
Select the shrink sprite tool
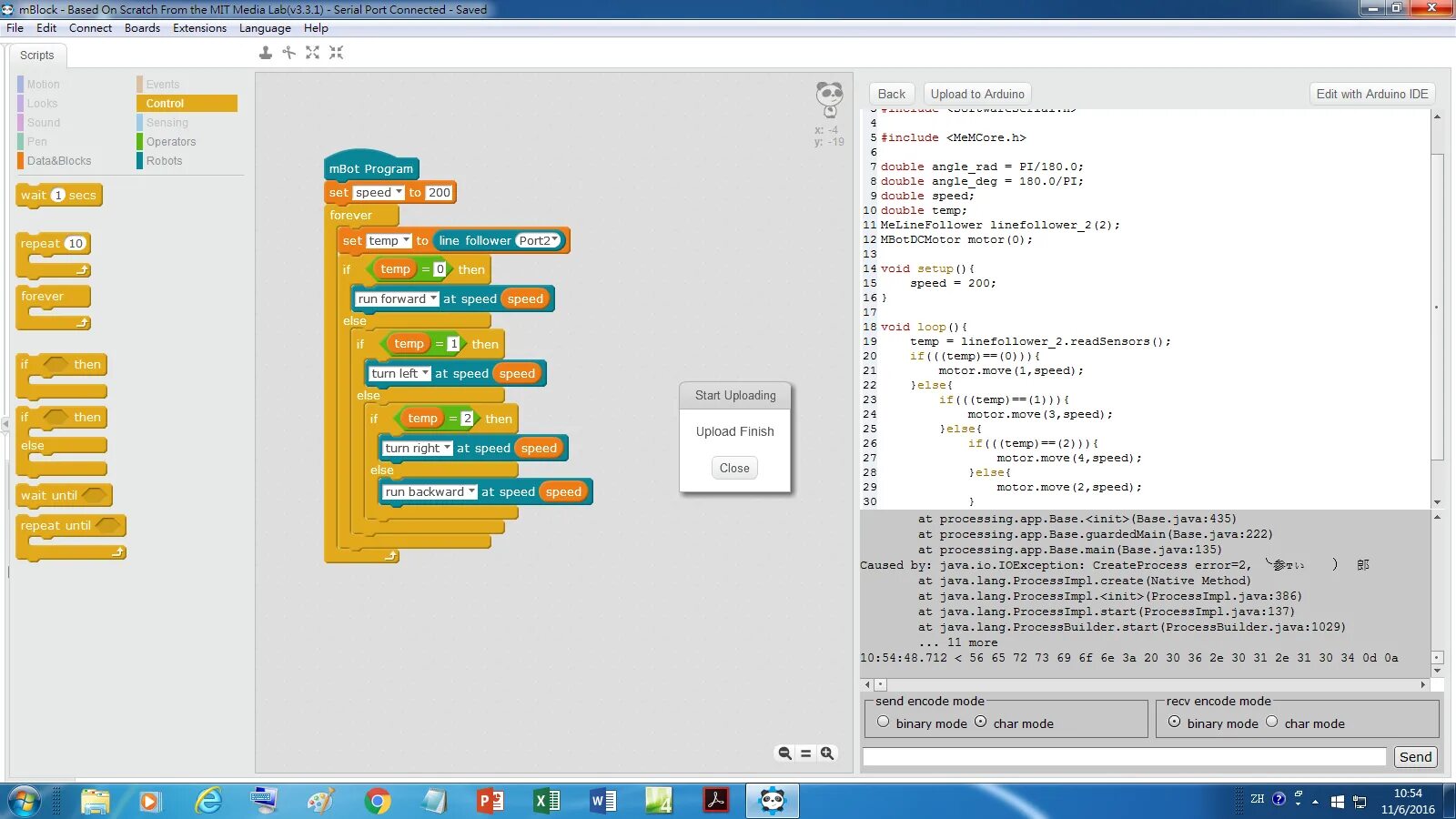337,53
